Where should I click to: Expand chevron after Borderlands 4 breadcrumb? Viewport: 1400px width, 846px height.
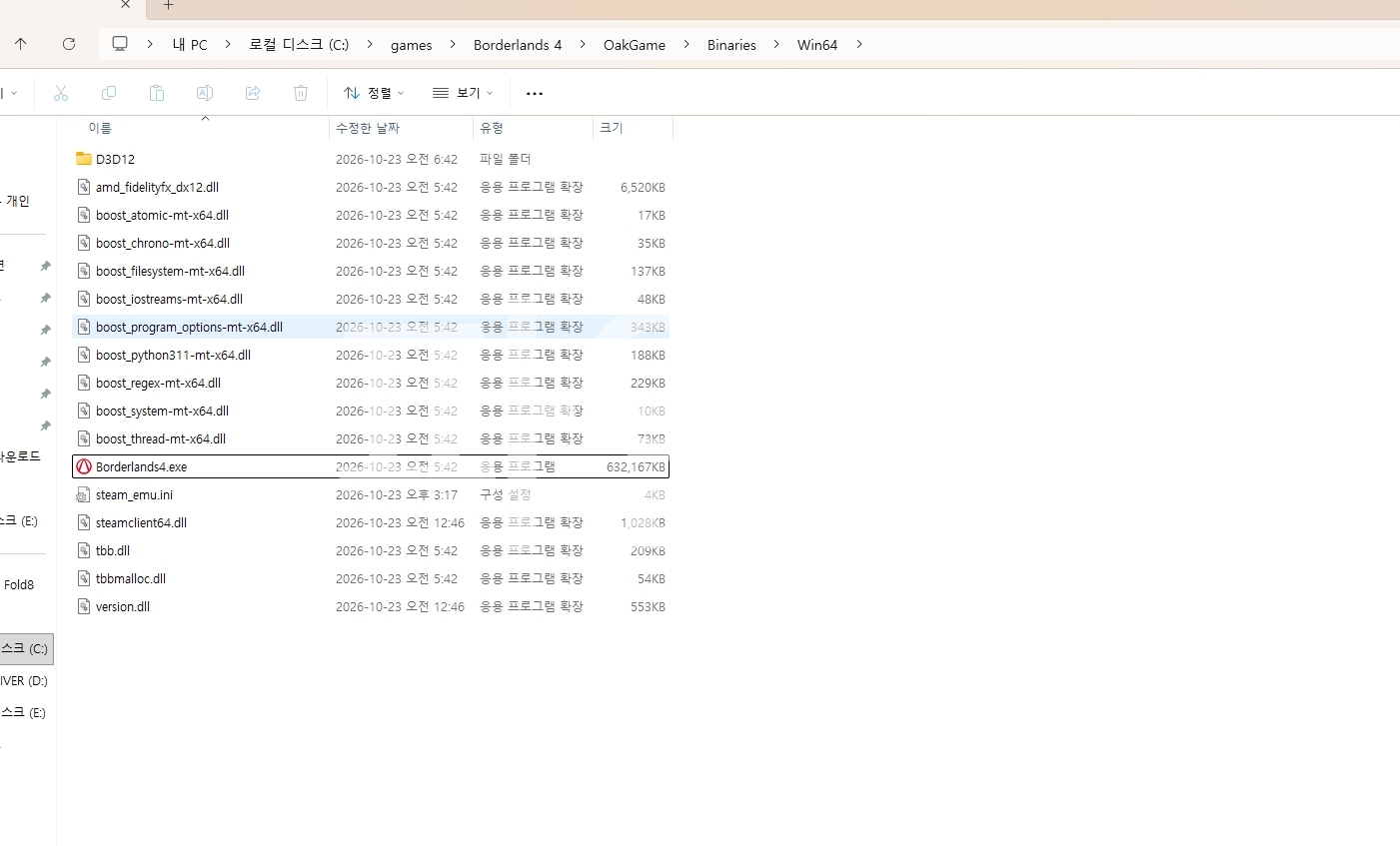583,44
